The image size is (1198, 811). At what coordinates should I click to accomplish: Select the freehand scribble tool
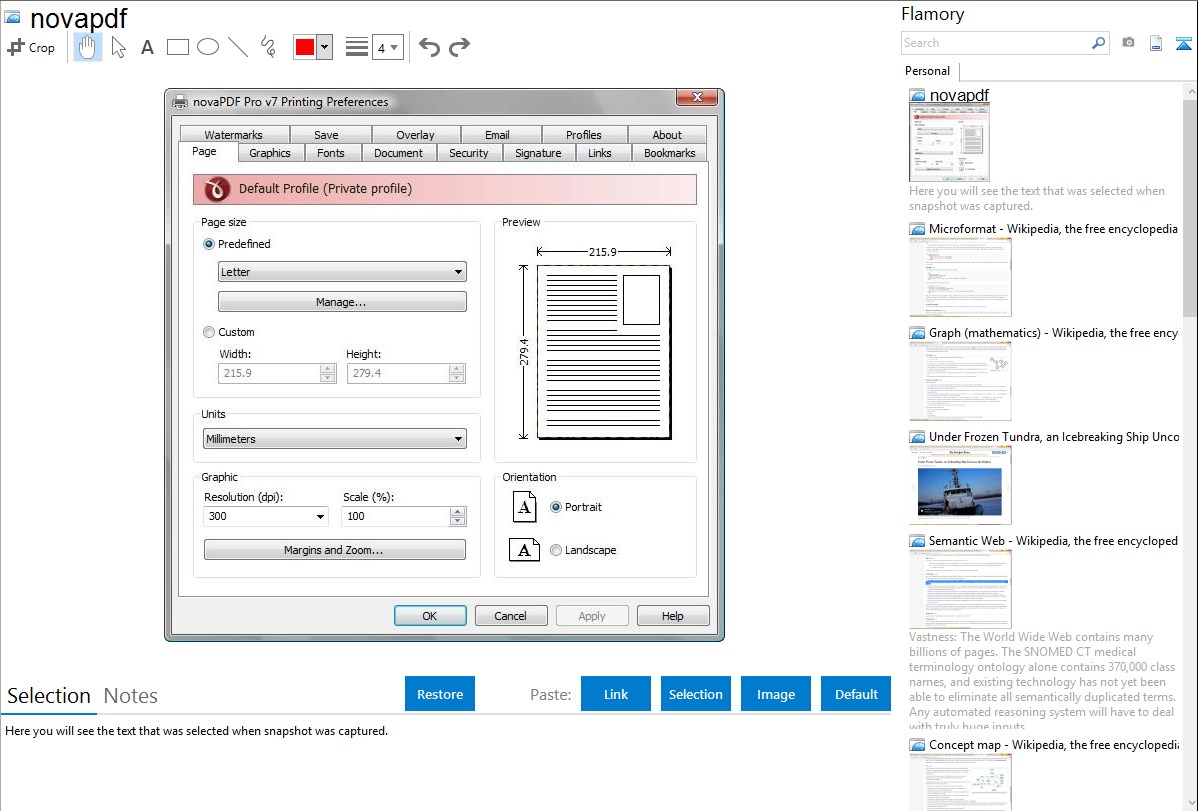pos(268,47)
